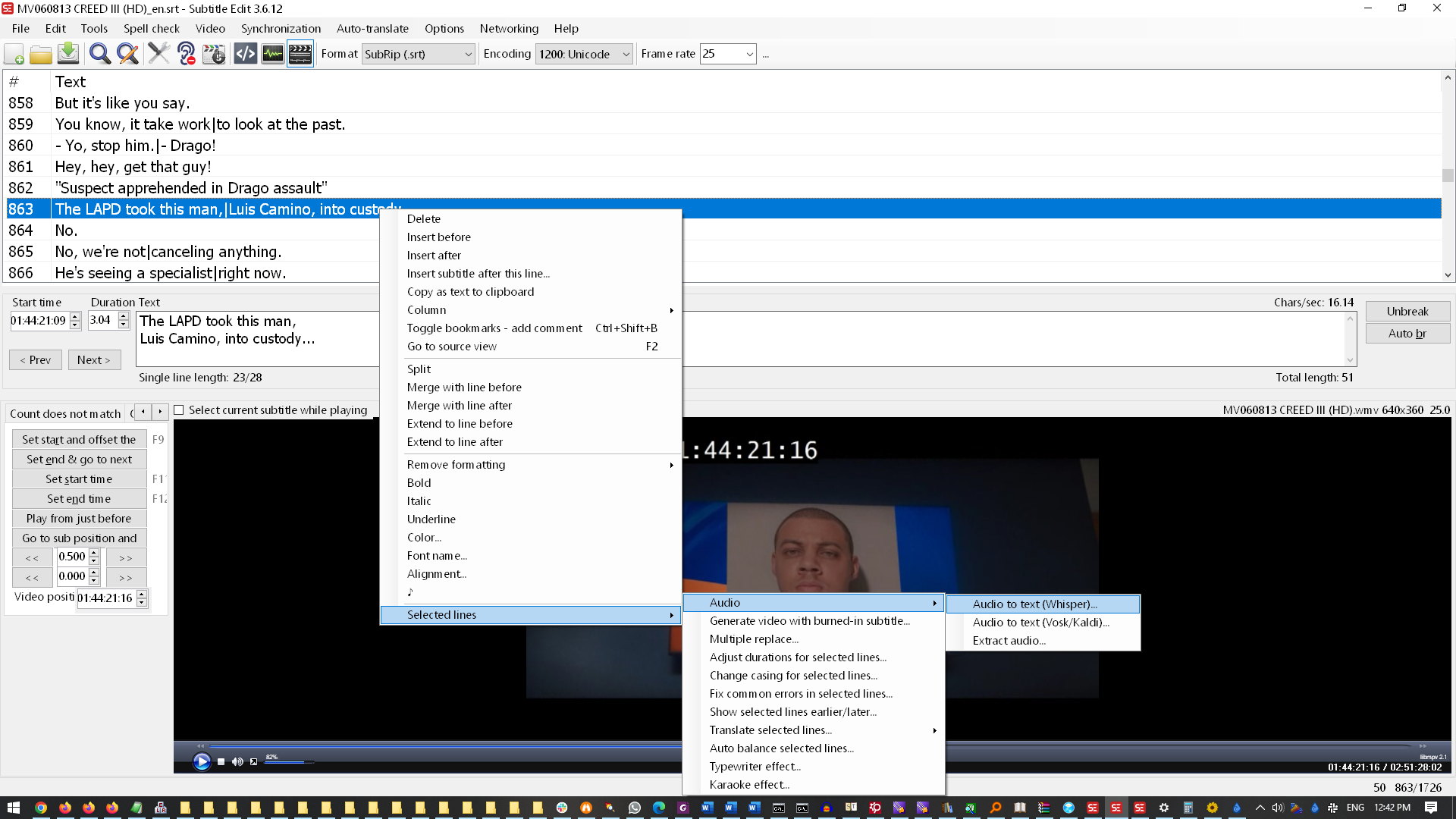Click the Auto br button

coord(1407,333)
